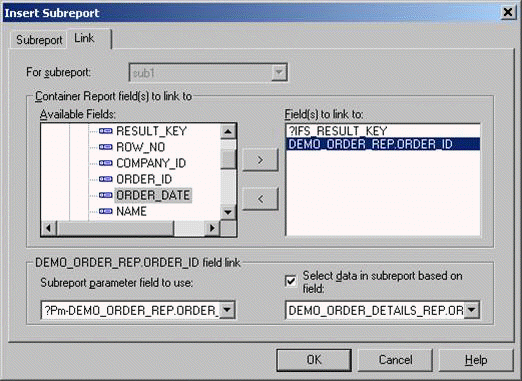
Task: Close the Insert Subreport dialog
Action: coord(508,12)
